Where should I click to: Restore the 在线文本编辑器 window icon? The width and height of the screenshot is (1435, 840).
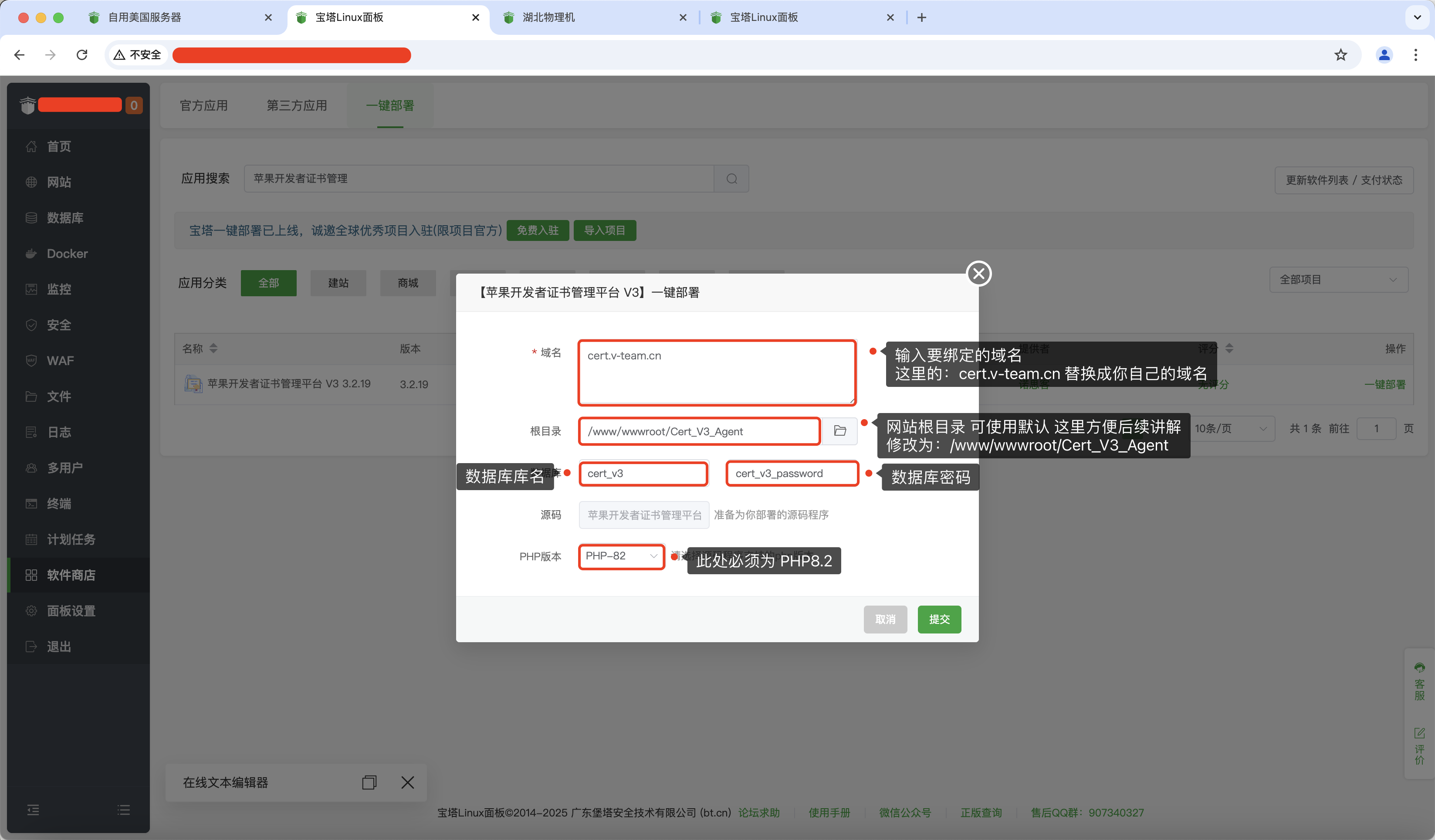click(369, 782)
